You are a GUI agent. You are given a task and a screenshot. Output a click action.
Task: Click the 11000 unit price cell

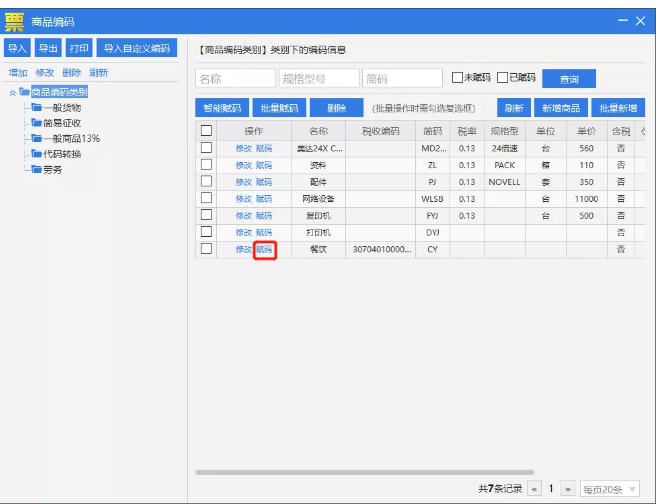pyautogui.click(x=587, y=199)
